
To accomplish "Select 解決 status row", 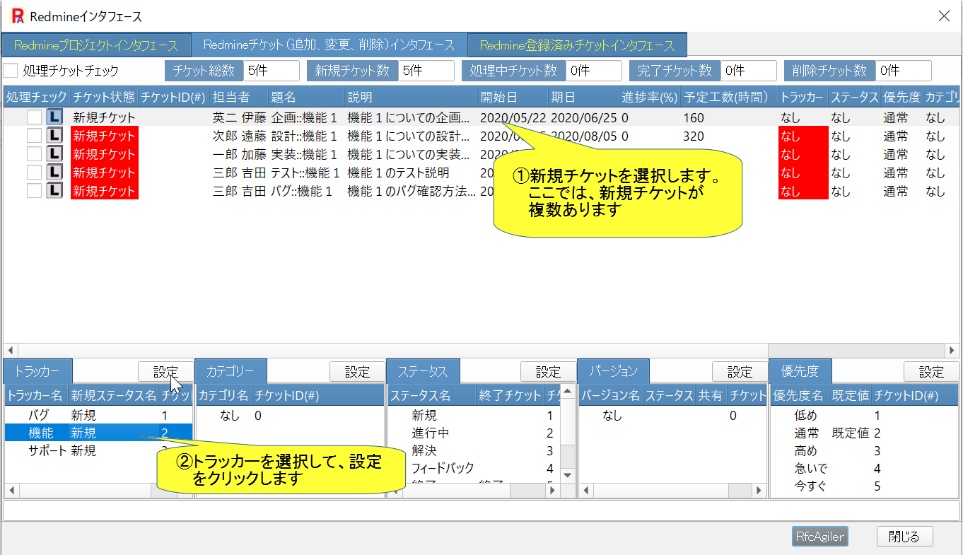I will click(474, 451).
